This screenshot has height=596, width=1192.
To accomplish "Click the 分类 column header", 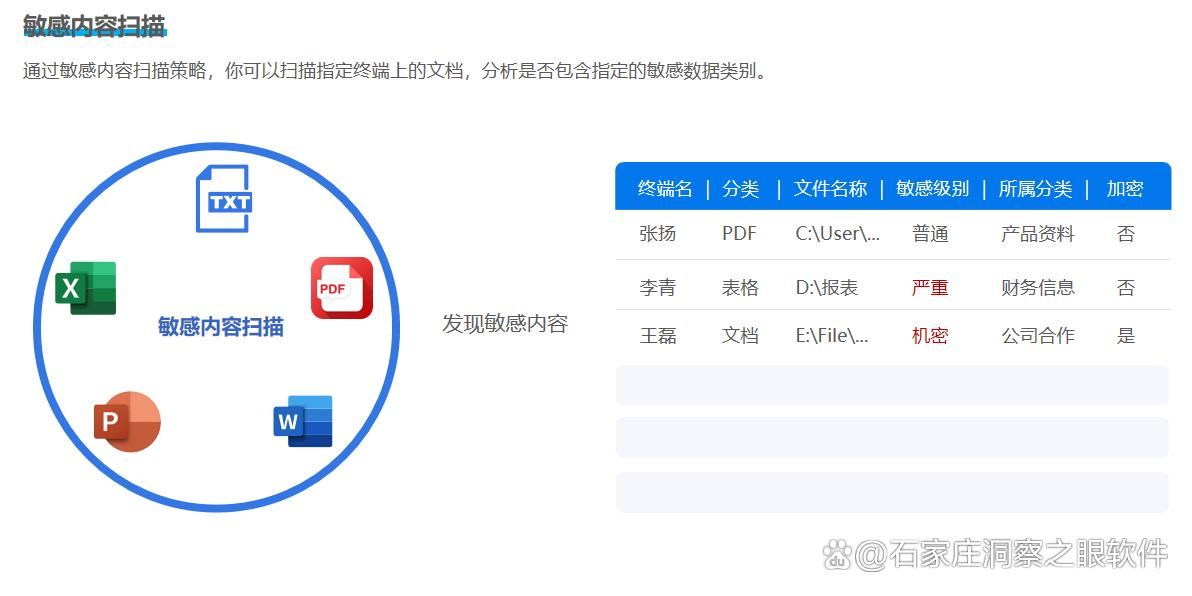I will (740, 189).
